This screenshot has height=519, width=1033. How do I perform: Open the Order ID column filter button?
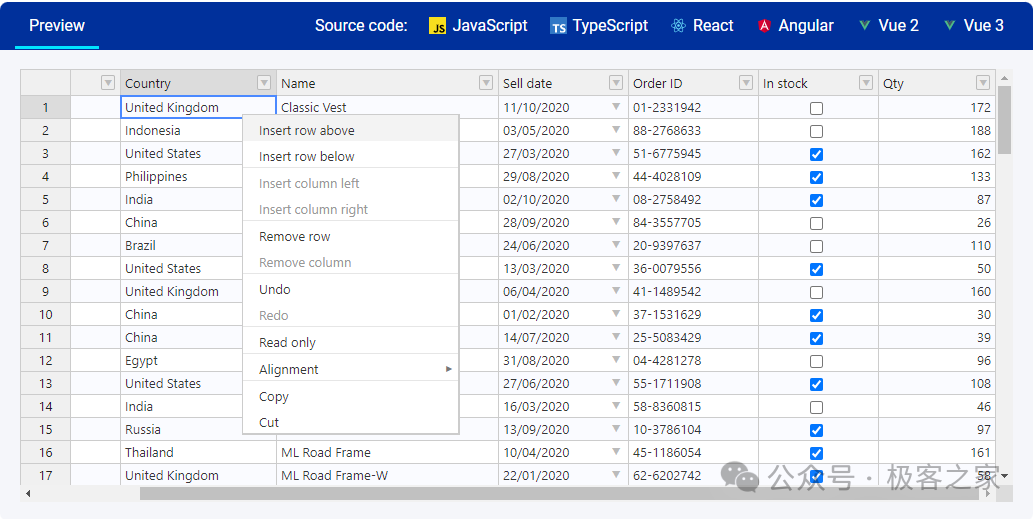[746, 83]
